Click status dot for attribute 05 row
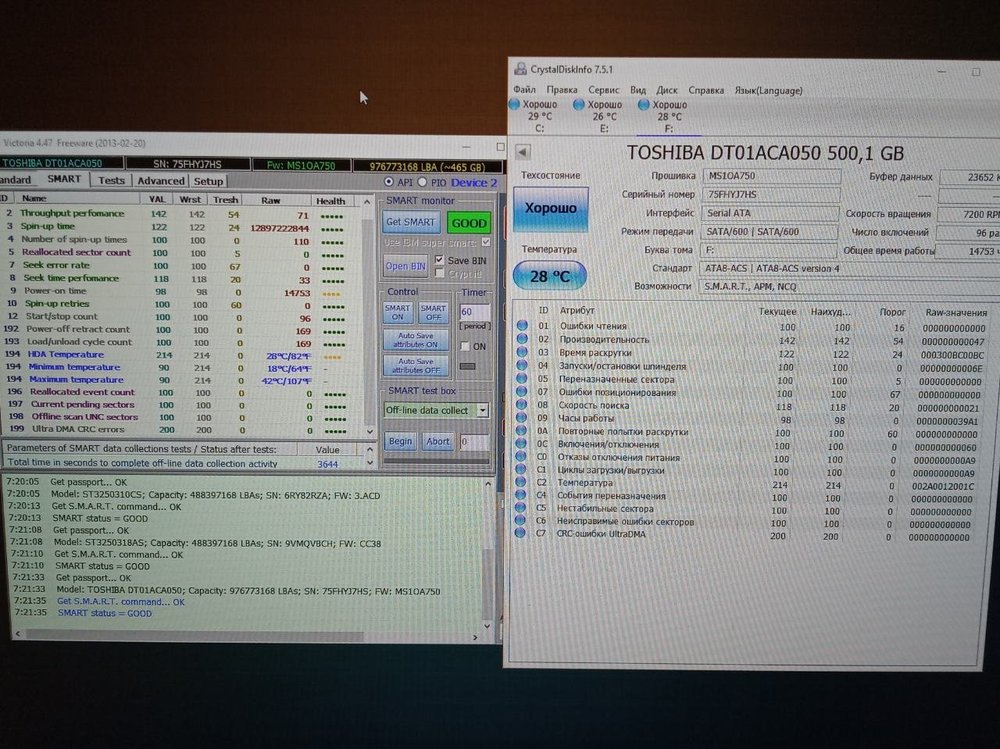Viewport: 1000px width, 749px height. click(521, 379)
